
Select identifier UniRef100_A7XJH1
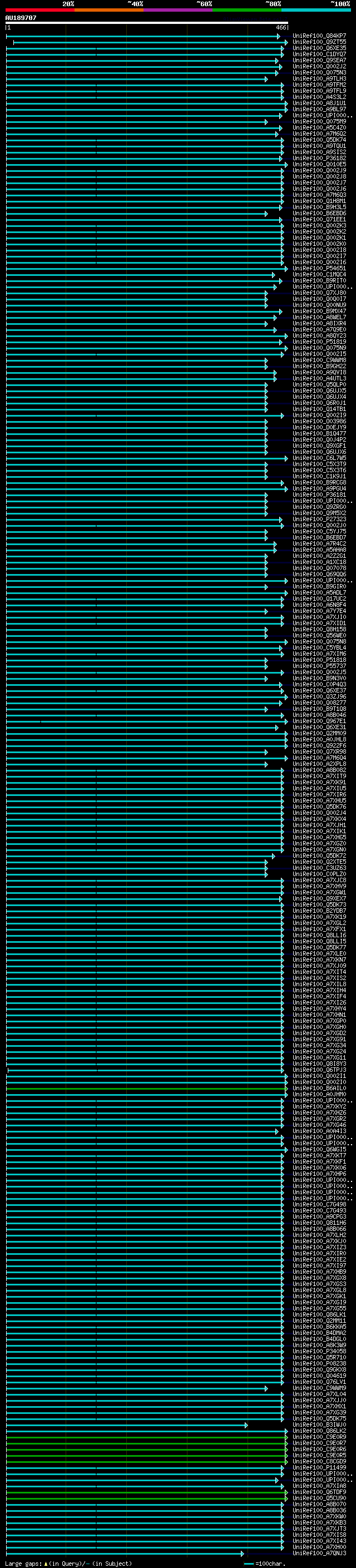pyautogui.click(x=319, y=825)
